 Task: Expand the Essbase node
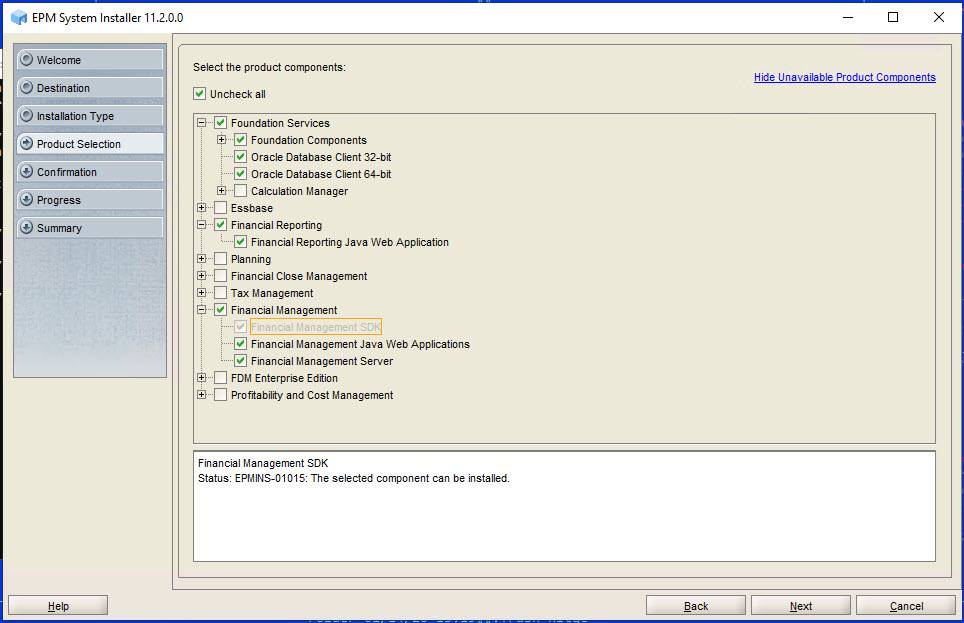pos(202,208)
